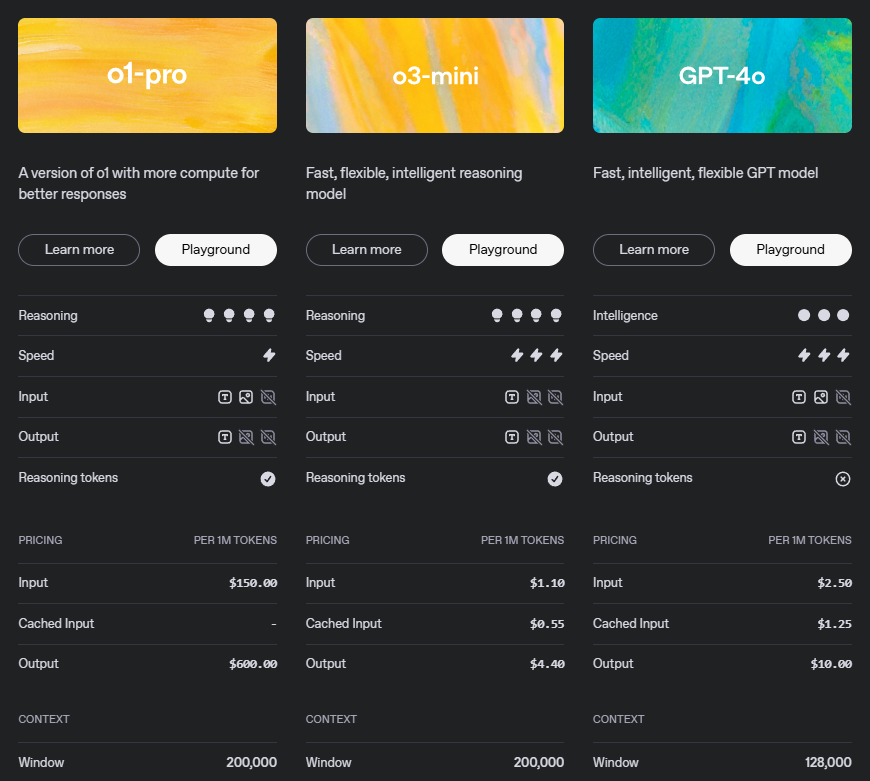
Task: Click o3-mini disabled audio output icon
Action: point(555,437)
